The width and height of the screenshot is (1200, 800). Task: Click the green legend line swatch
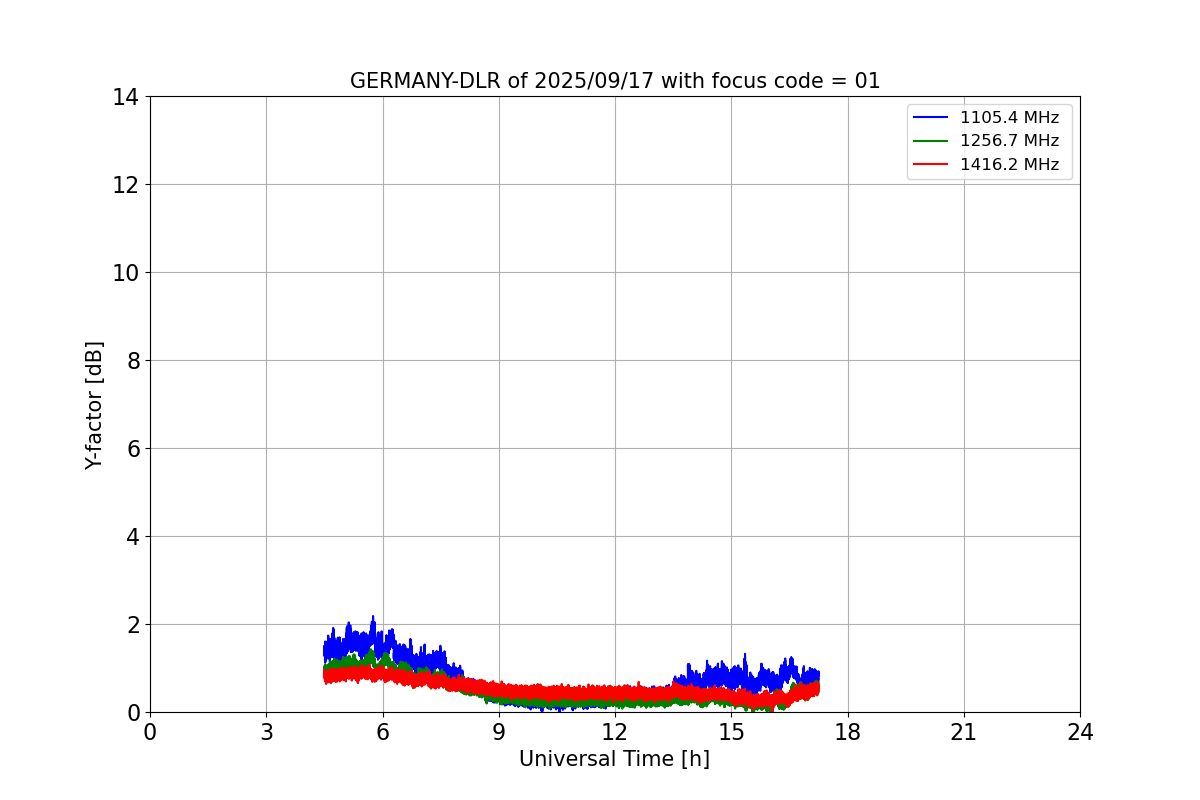[x=931, y=141]
